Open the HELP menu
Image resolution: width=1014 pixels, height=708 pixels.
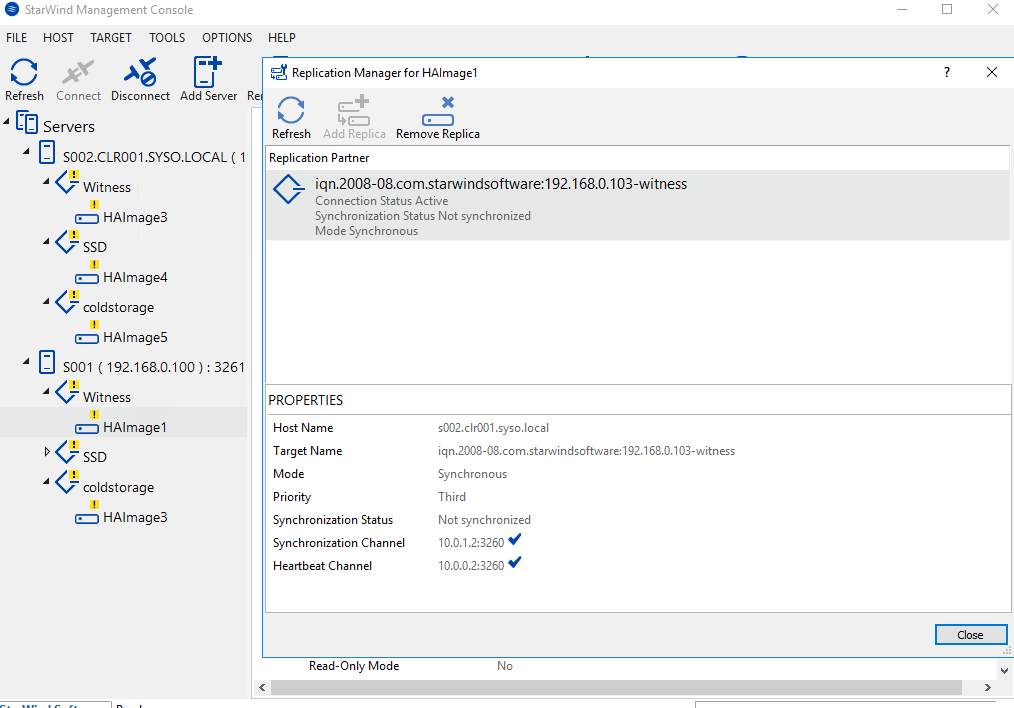pos(282,38)
